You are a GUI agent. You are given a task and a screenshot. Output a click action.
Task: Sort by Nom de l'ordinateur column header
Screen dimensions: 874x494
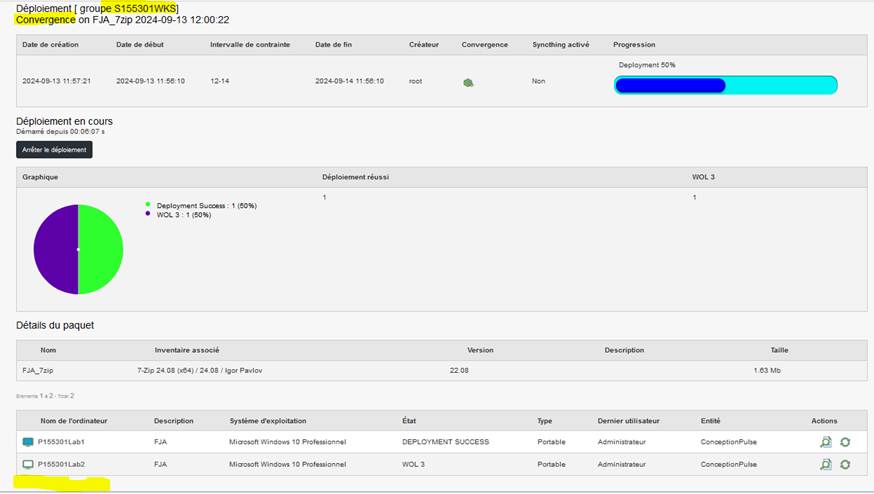point(74,421)
